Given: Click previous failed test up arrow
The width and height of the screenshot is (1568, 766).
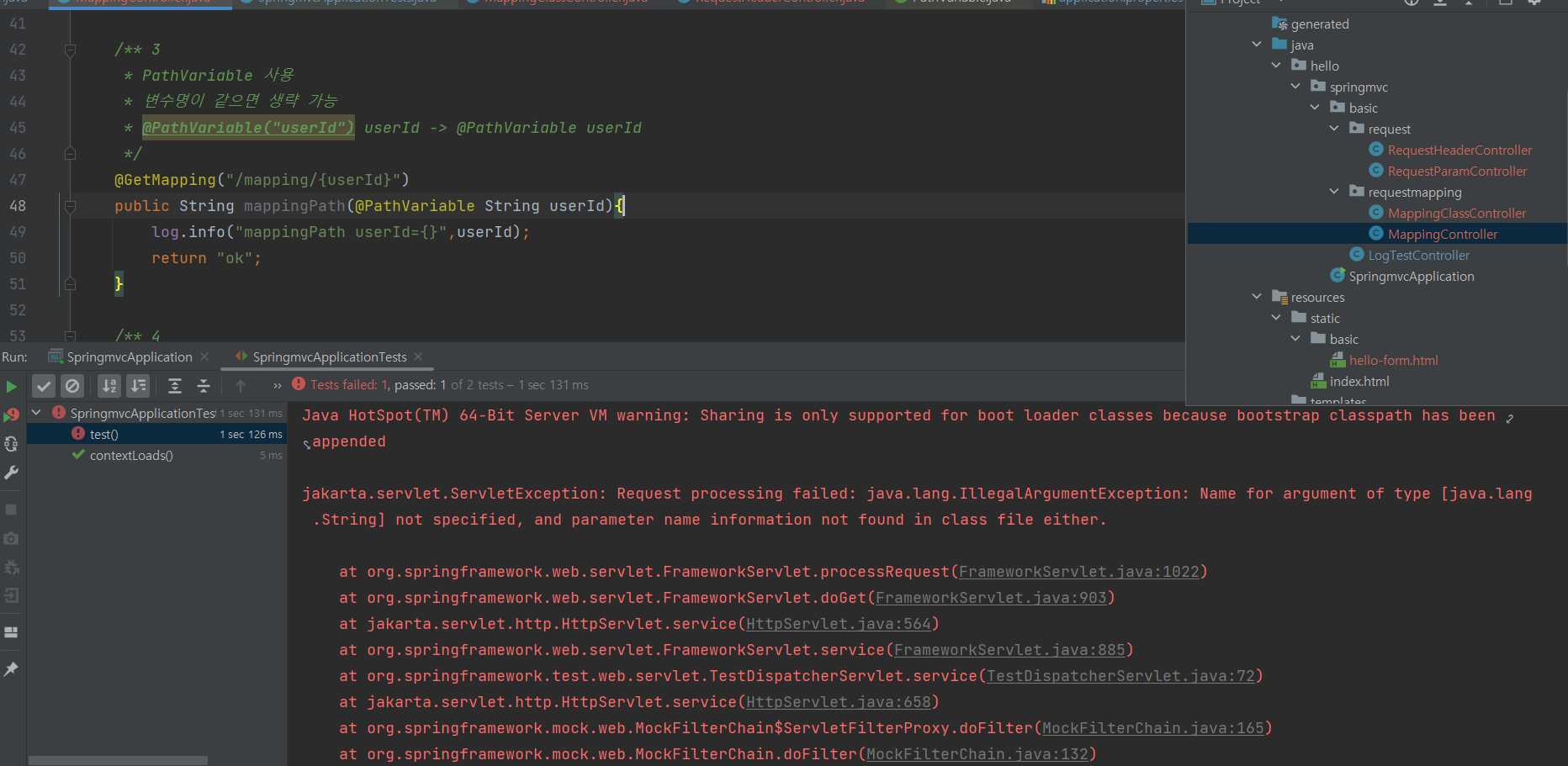Looking at the screenshot, I should [241, 386].
